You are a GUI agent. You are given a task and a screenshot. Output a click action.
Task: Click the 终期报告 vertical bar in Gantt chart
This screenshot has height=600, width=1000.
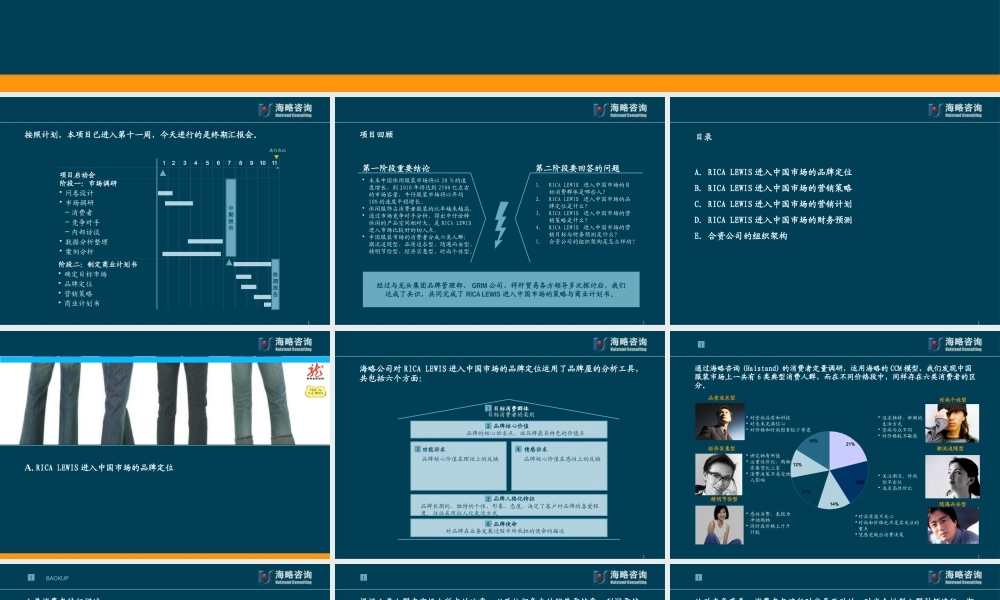click(276, 284)
